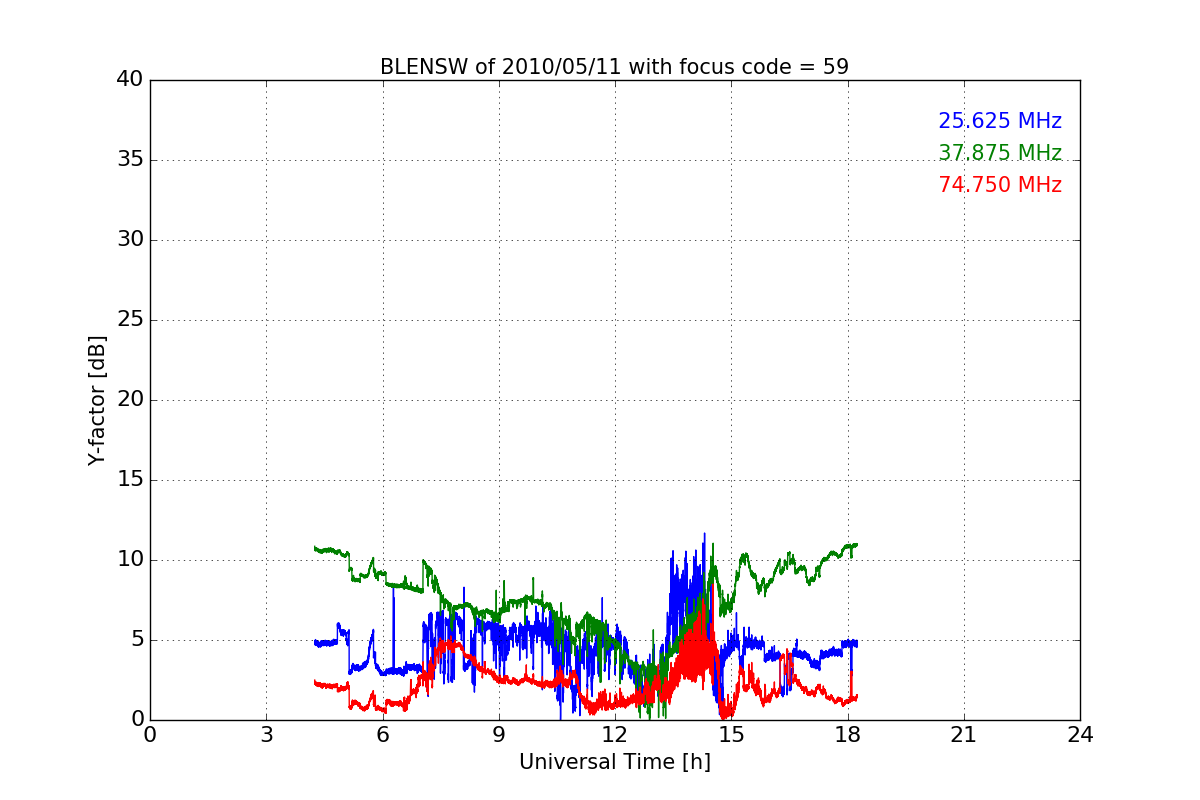
Task: Select the '37.875 MHz' green legend label
Action: (1000, 153)
